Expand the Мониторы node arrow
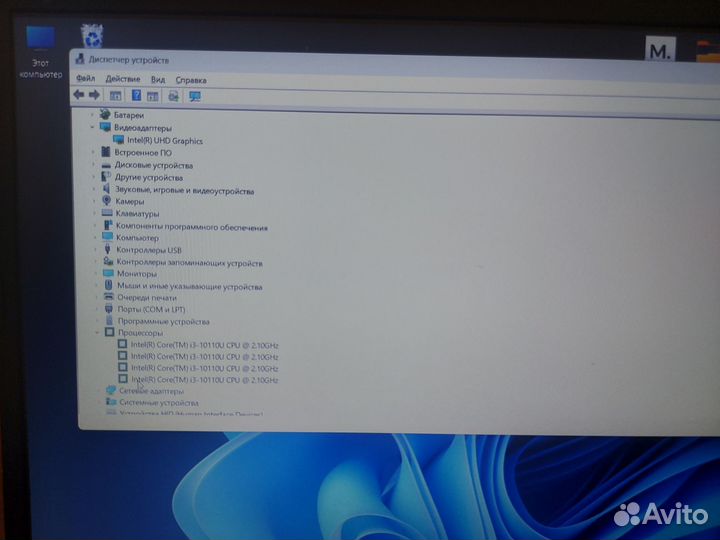 click(96, 273)
